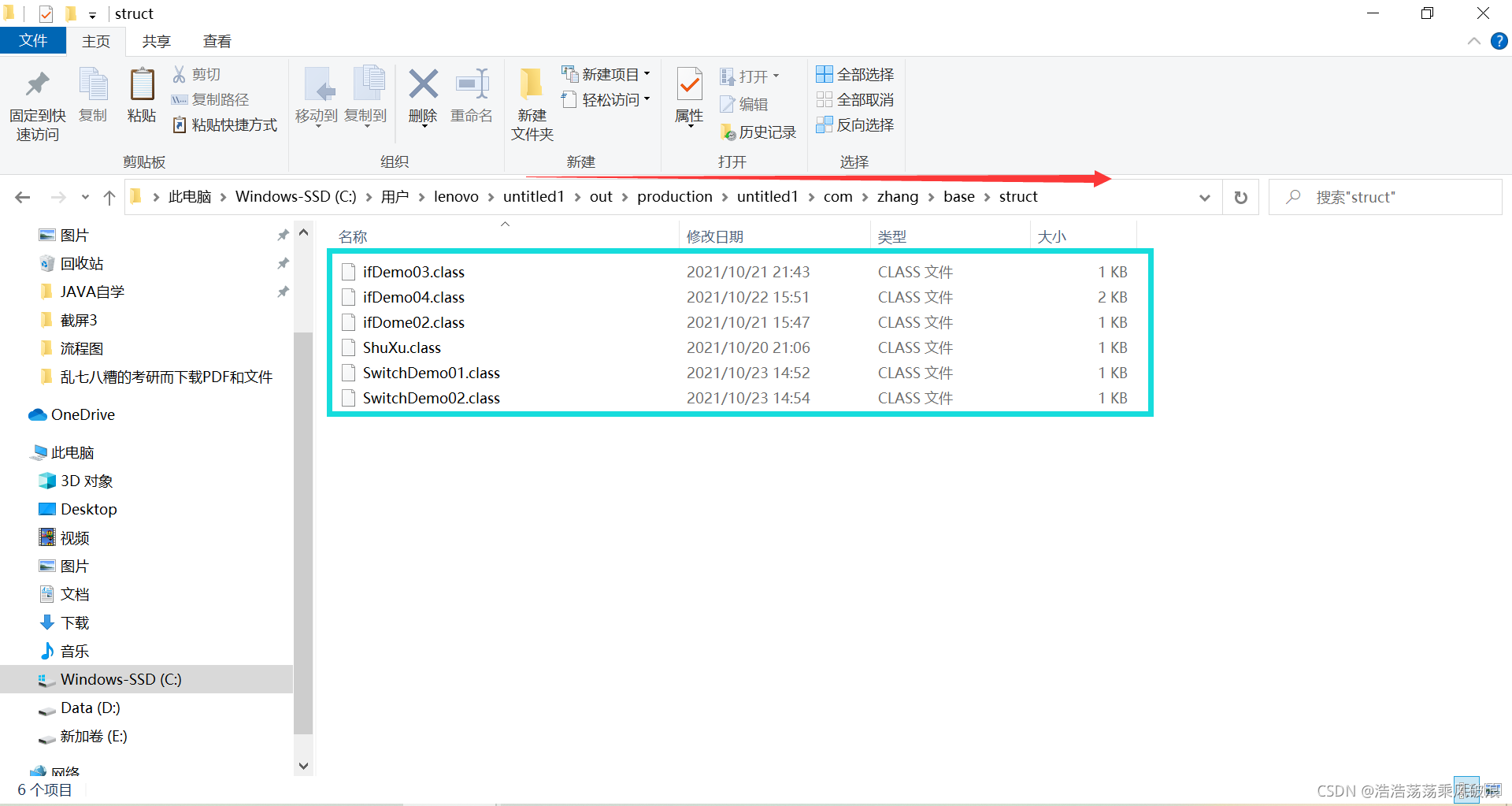1512x806 pixels.
Task: Click 'zhang' in the address path
Action: [x=898, y=197]
